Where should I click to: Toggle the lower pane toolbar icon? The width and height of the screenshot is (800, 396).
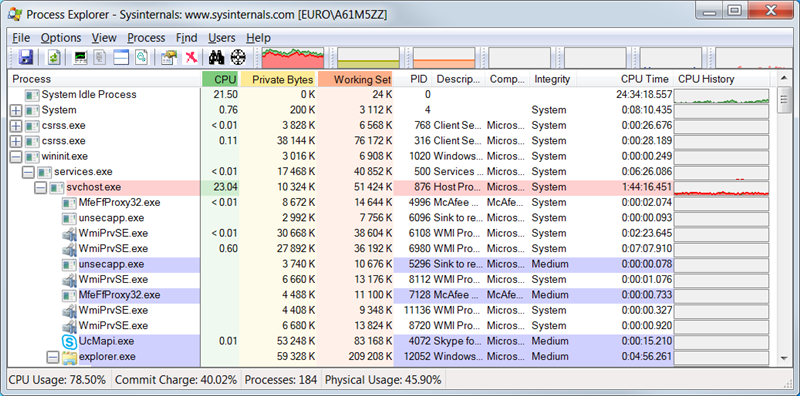tap(121, 57)
